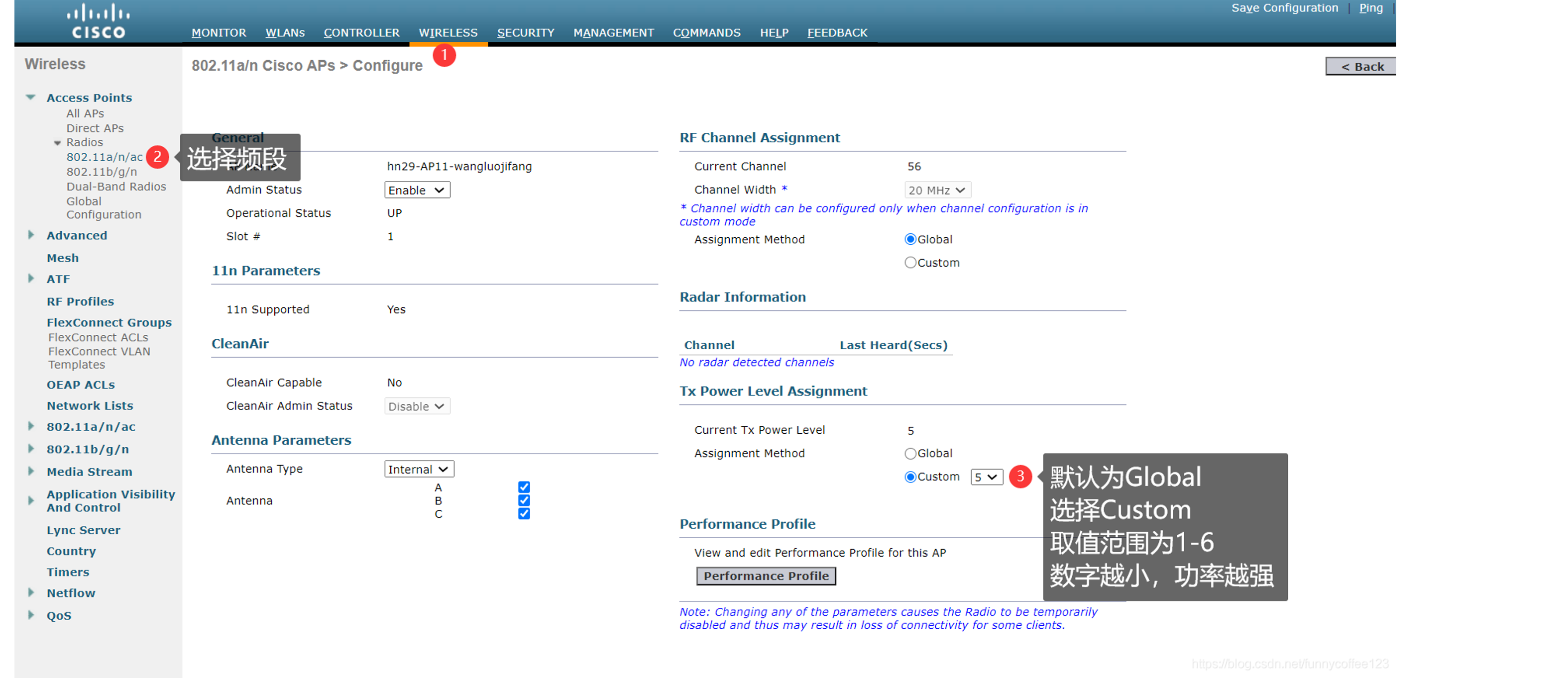Expand the 802.11a/n/ac sidebar section

coord(32,426)
